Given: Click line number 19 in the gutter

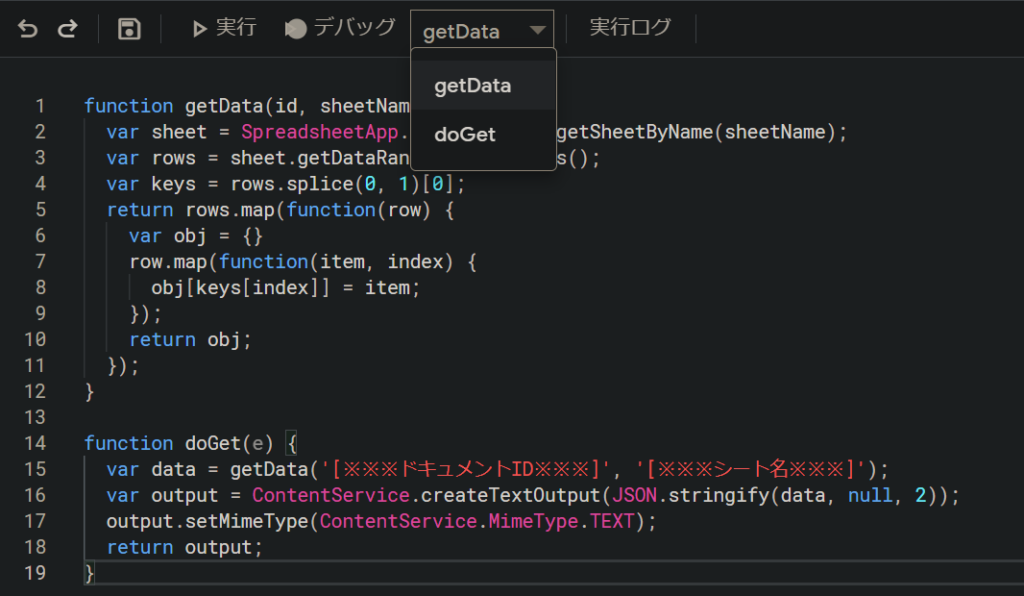Looking at the screenshot, I should point(36,573).
